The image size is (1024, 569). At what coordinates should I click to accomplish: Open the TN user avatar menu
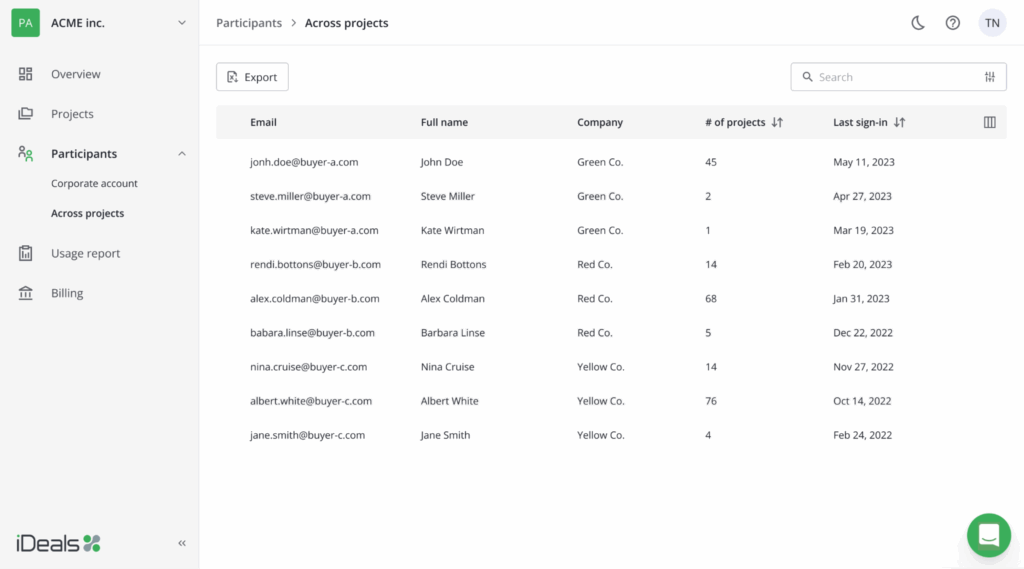[991, 23]
